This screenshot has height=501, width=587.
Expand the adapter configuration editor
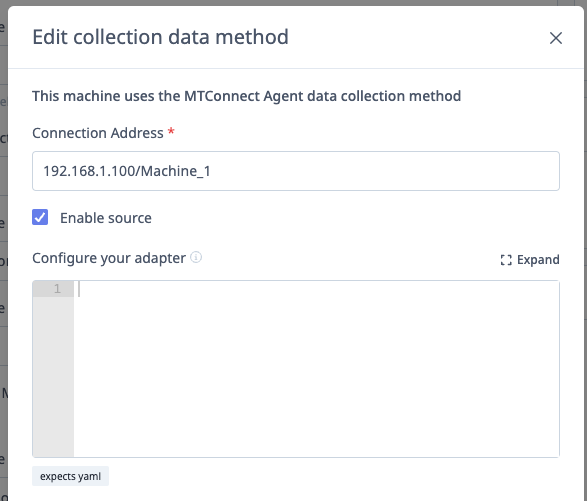[x=530, y=260]
